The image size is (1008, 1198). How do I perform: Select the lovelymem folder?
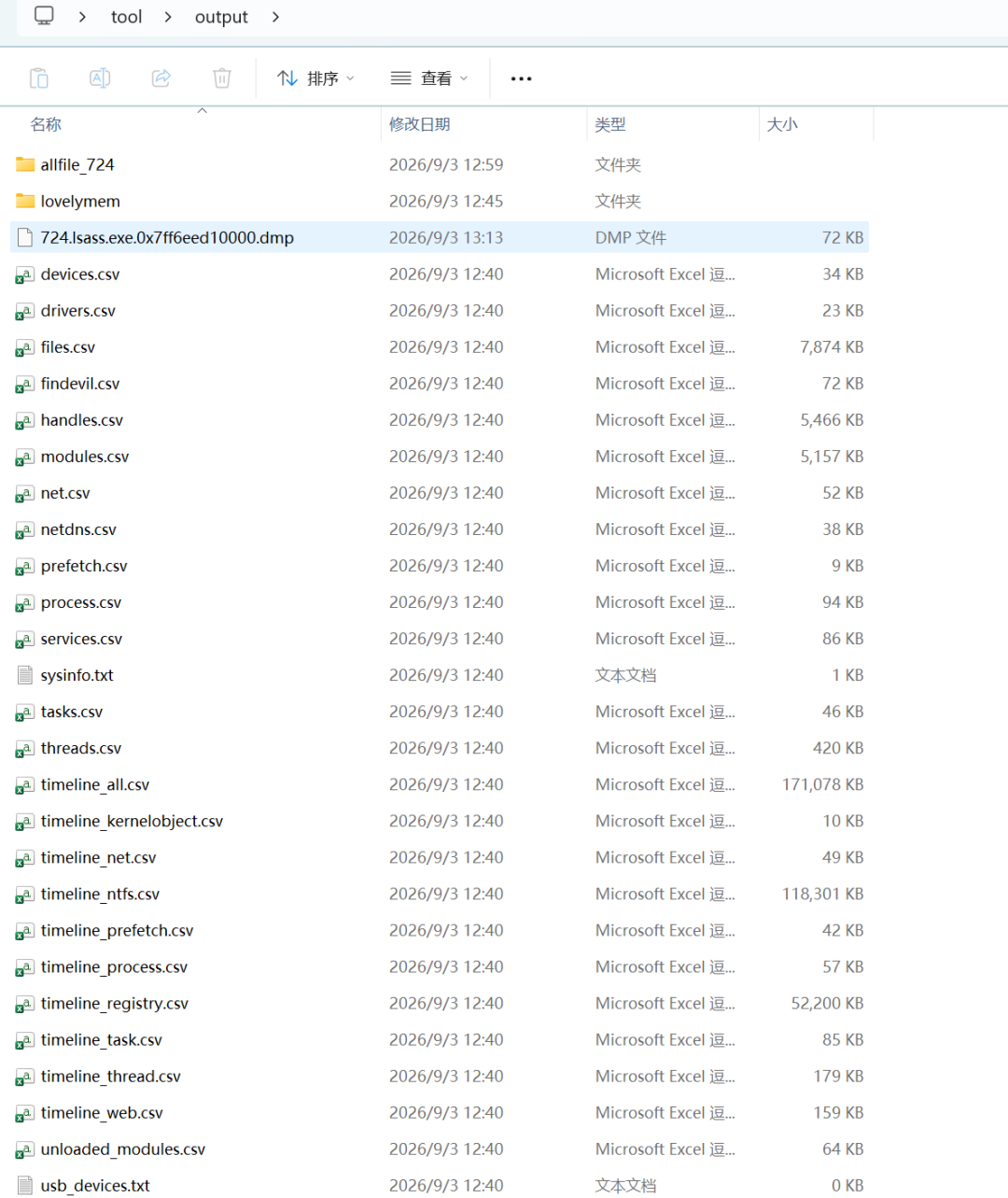pos(440,201)
